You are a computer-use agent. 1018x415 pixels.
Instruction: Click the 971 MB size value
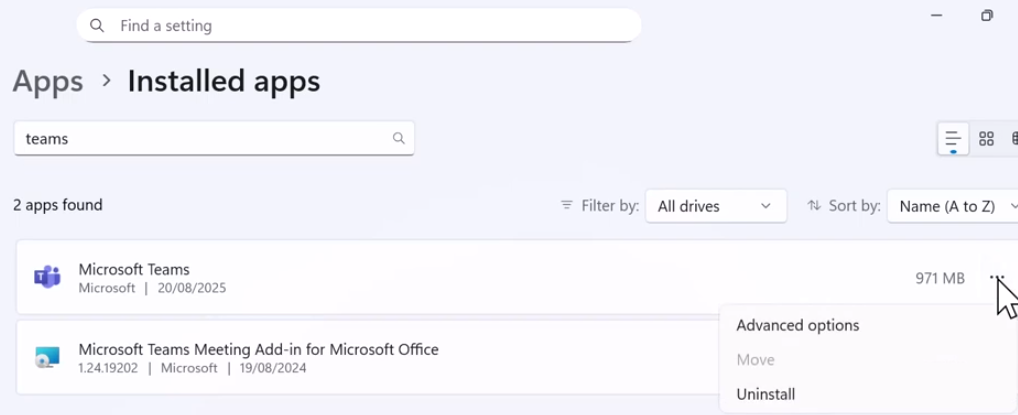(940, 278)
